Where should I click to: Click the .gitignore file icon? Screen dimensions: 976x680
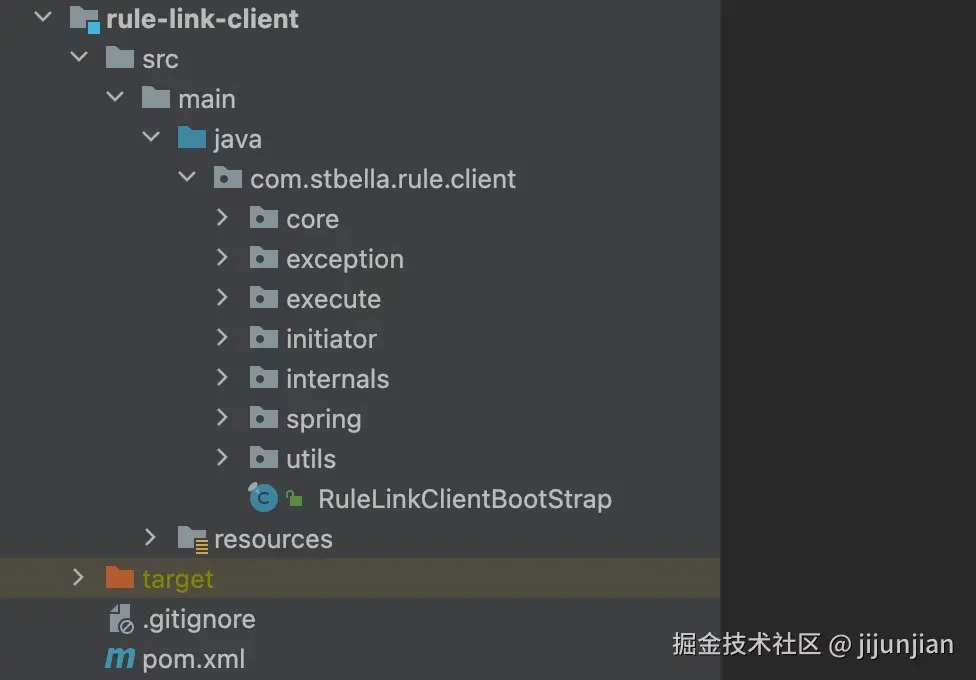click(x=120, y=619)
